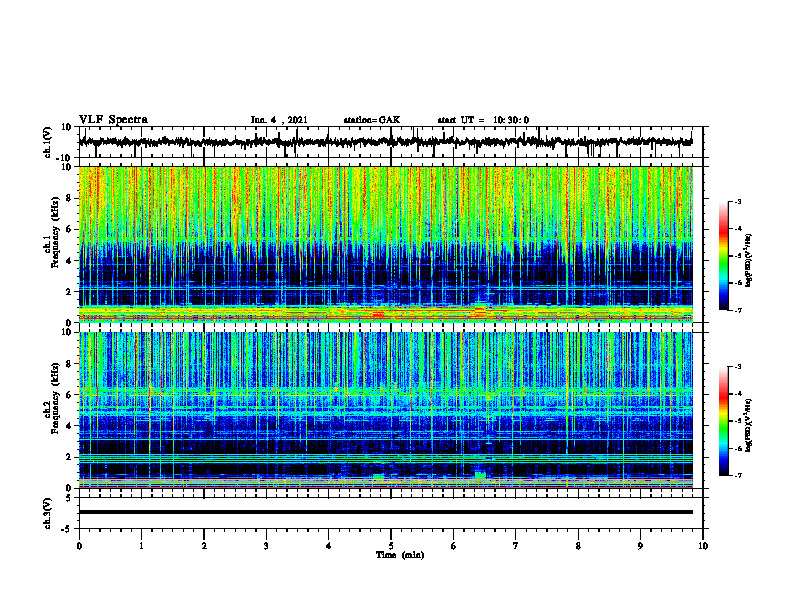The image size is (792, 612).
Task: Click the "-3" label on ch.1 color scale
Action: [737, 202]
